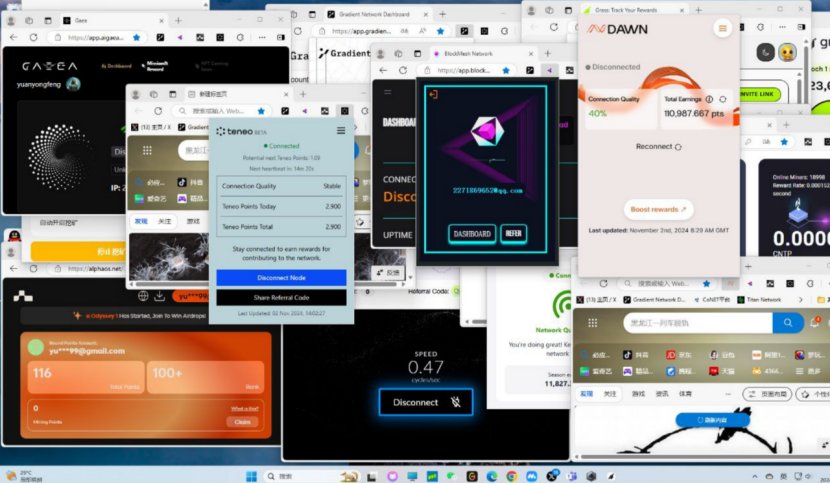Open the AI Dashboard link on the Gaea page
The width and height of the screenshot is (830, 484).
tap(116, 66)
